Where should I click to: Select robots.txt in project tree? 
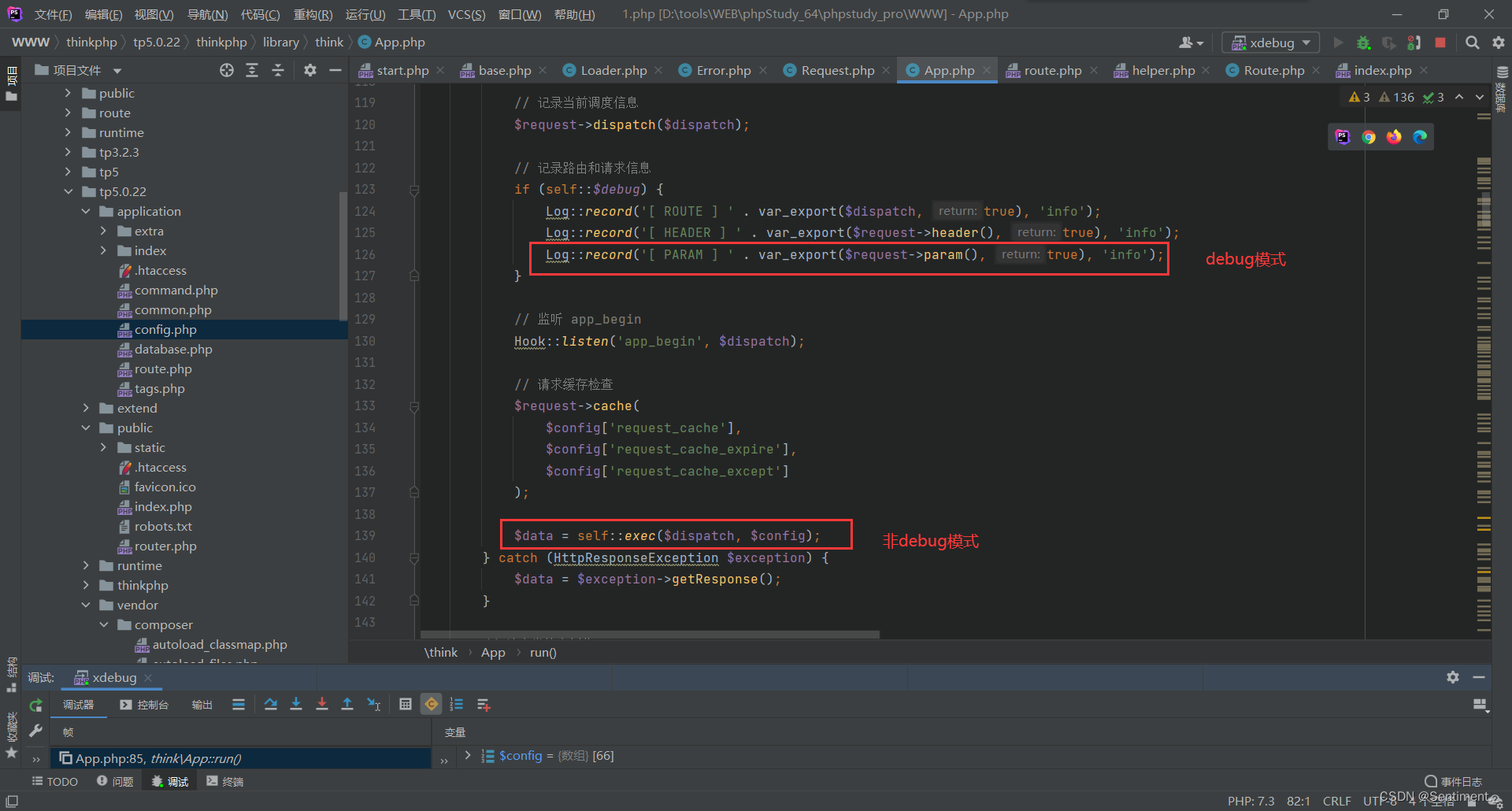[163, 526]
